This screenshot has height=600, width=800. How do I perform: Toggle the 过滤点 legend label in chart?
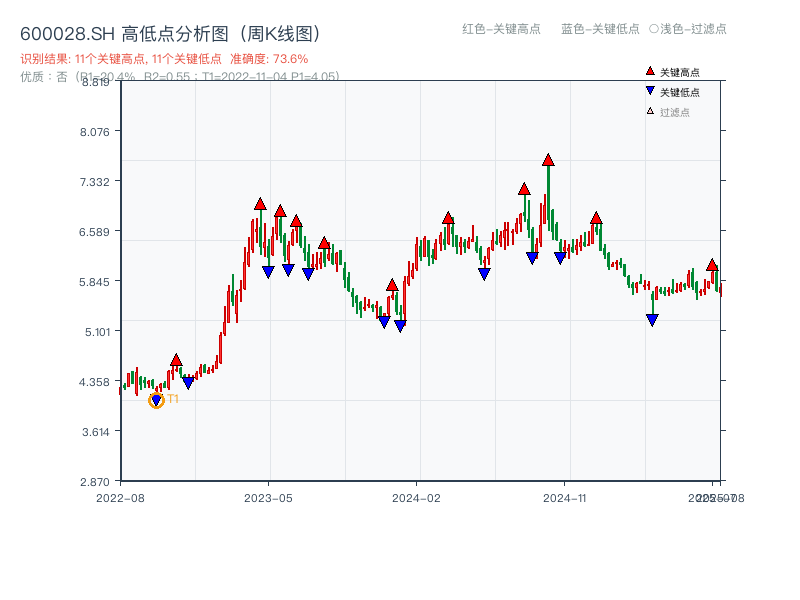(674, 112)
